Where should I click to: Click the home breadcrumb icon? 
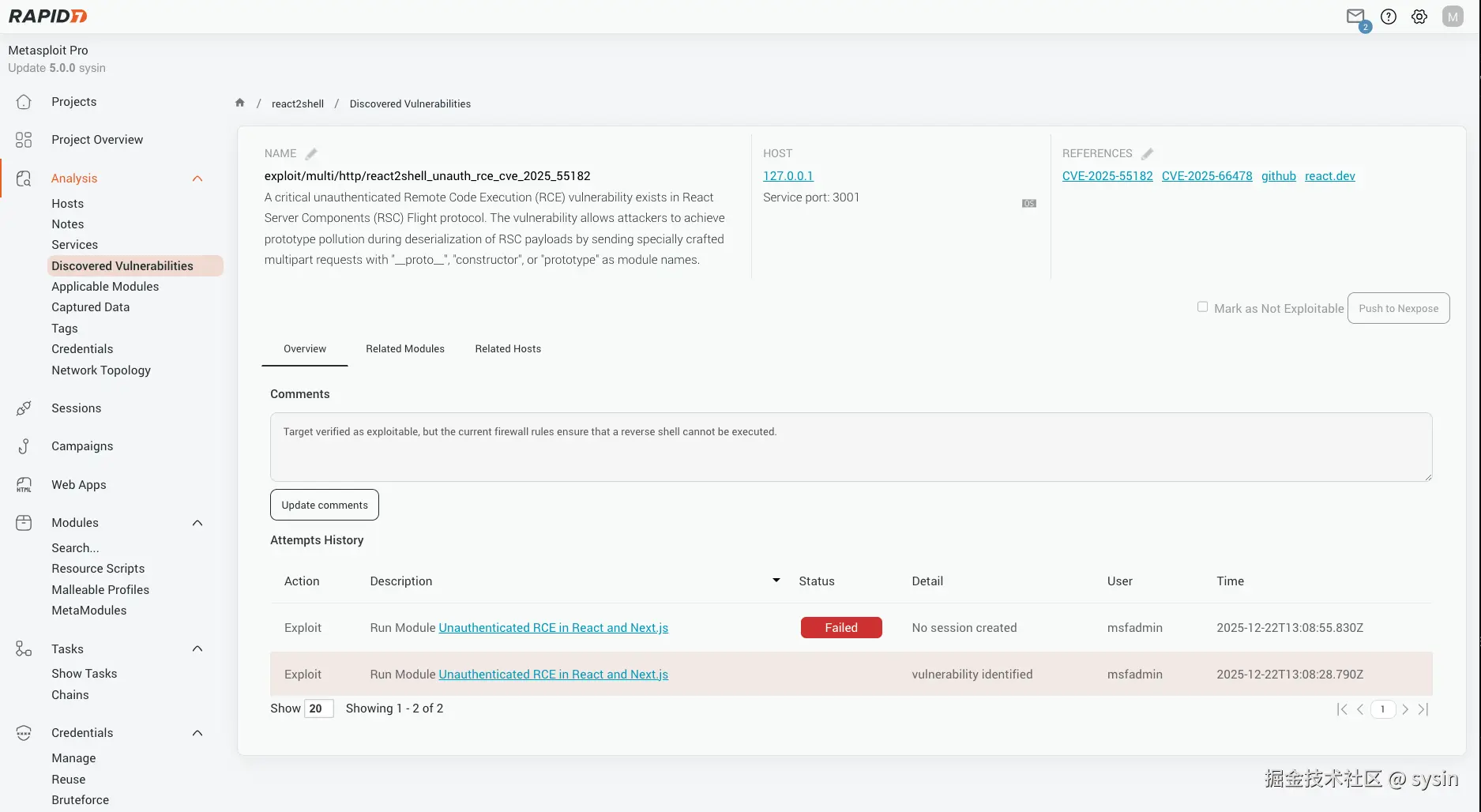tap(239, 103)
